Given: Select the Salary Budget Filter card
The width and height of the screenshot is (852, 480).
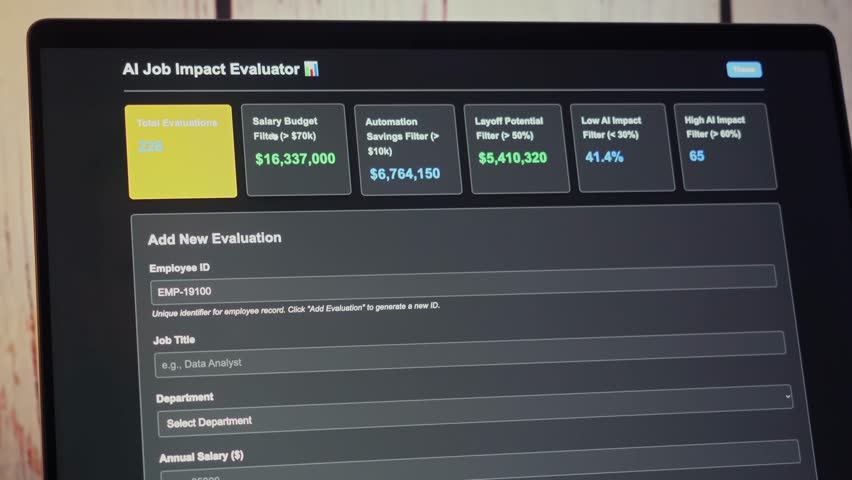Looking at the screenshot, I should 296,149.
